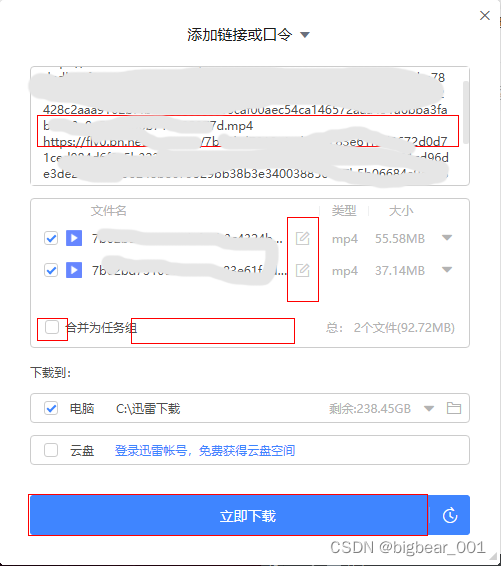Open video preview icon for 37.14MB file
The width and height of the screenshot is (501, 566).
(74, 270)
